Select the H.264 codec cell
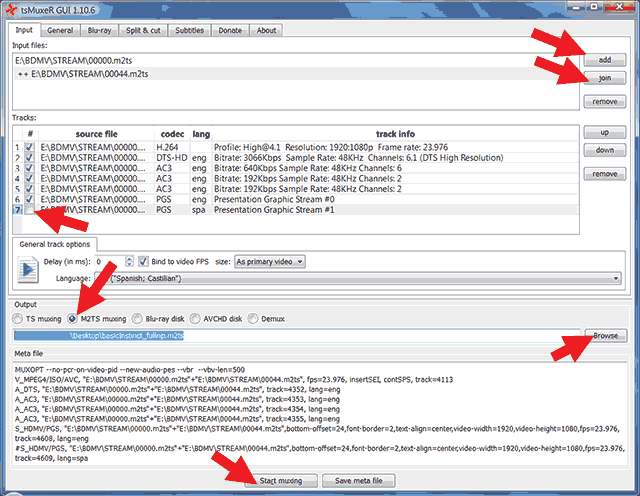Viewport: 640px width, 496px height. pyautogui.click(x=172, y=147)
